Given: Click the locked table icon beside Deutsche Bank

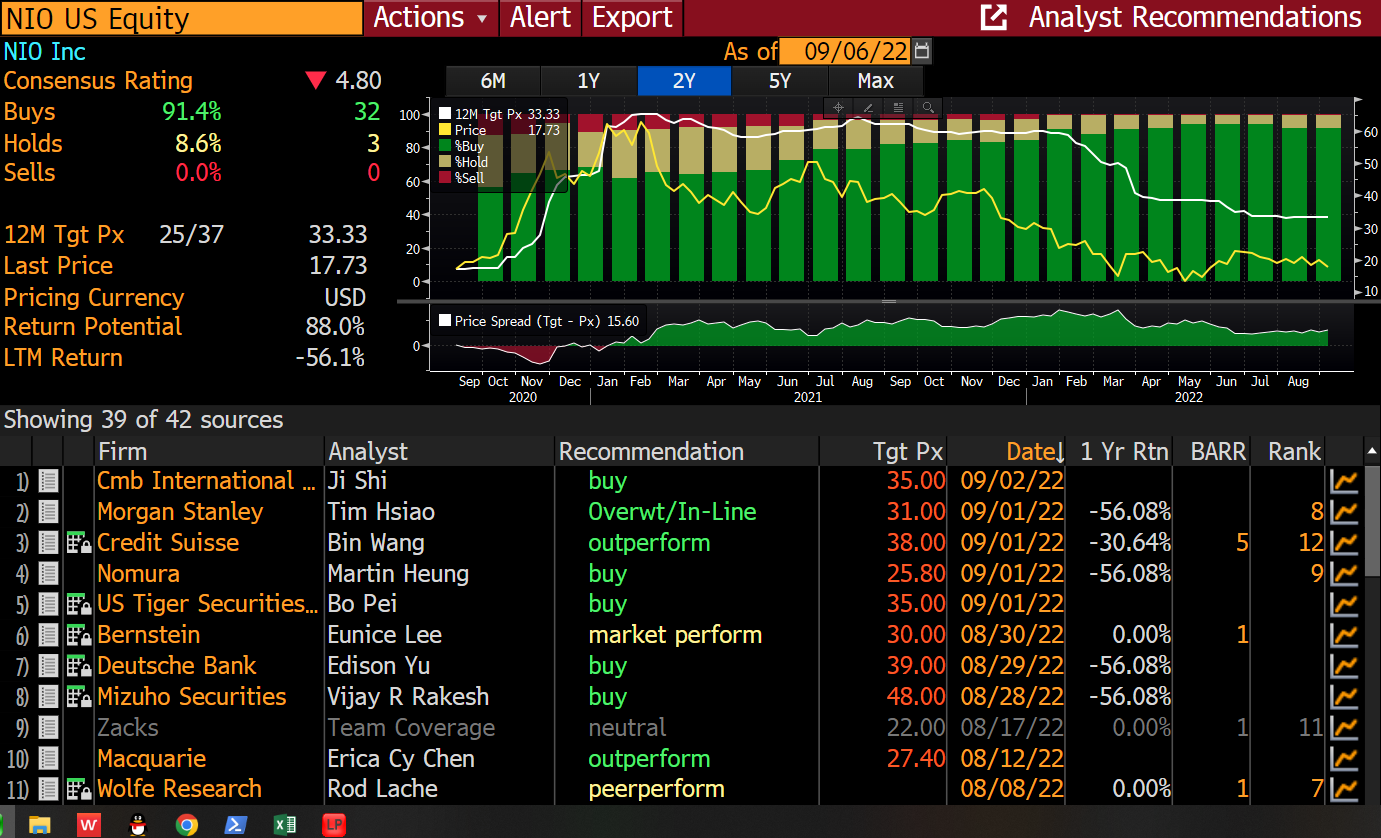Looking at the screenshot, I should [x=79, y=666].
